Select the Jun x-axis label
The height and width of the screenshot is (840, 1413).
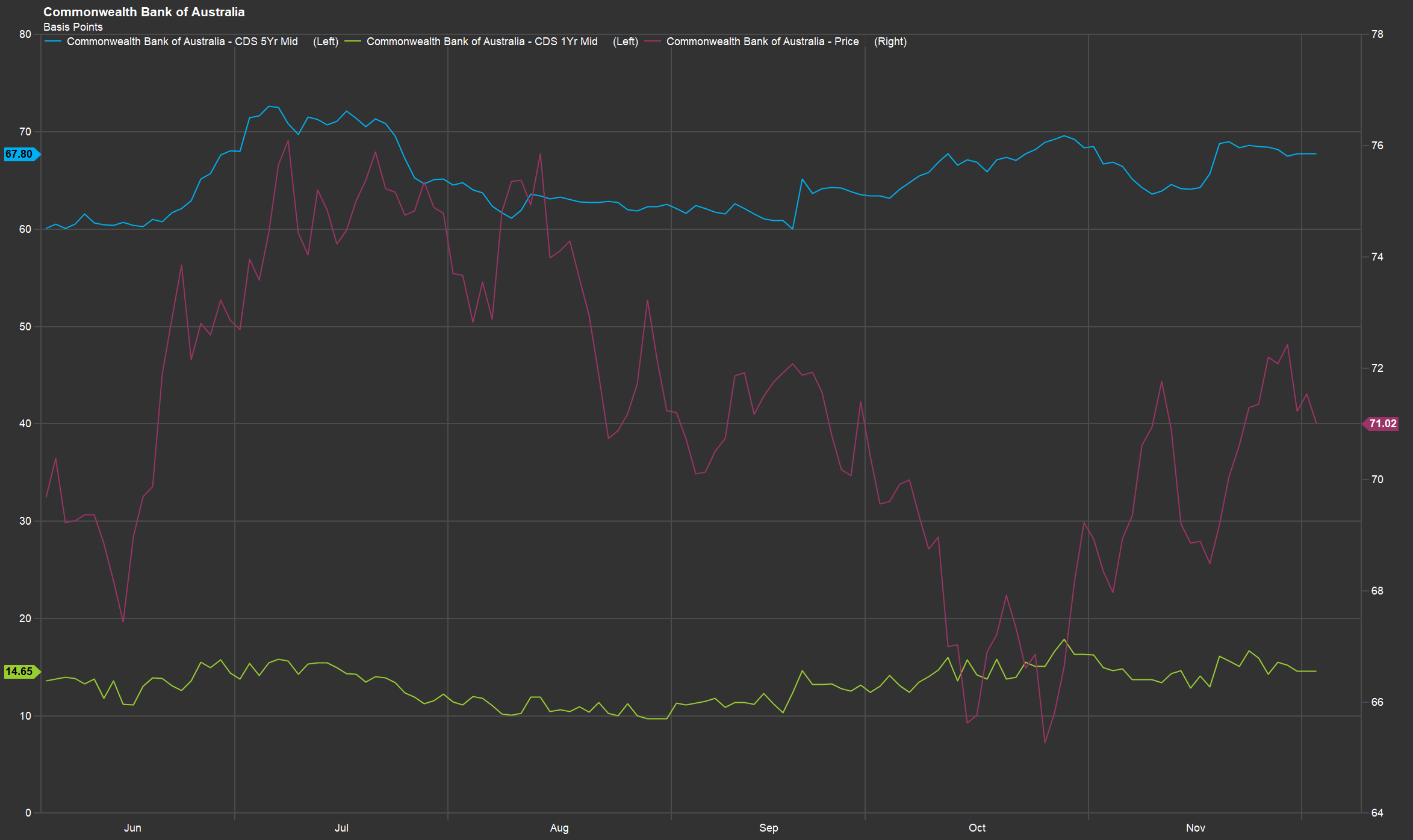point(132,828)
